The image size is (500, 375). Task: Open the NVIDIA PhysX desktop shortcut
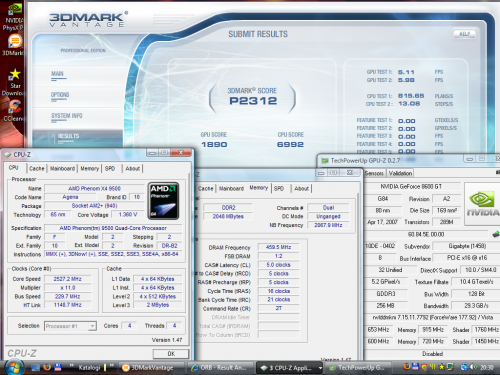pyautogui.click(x=13, y=16)
